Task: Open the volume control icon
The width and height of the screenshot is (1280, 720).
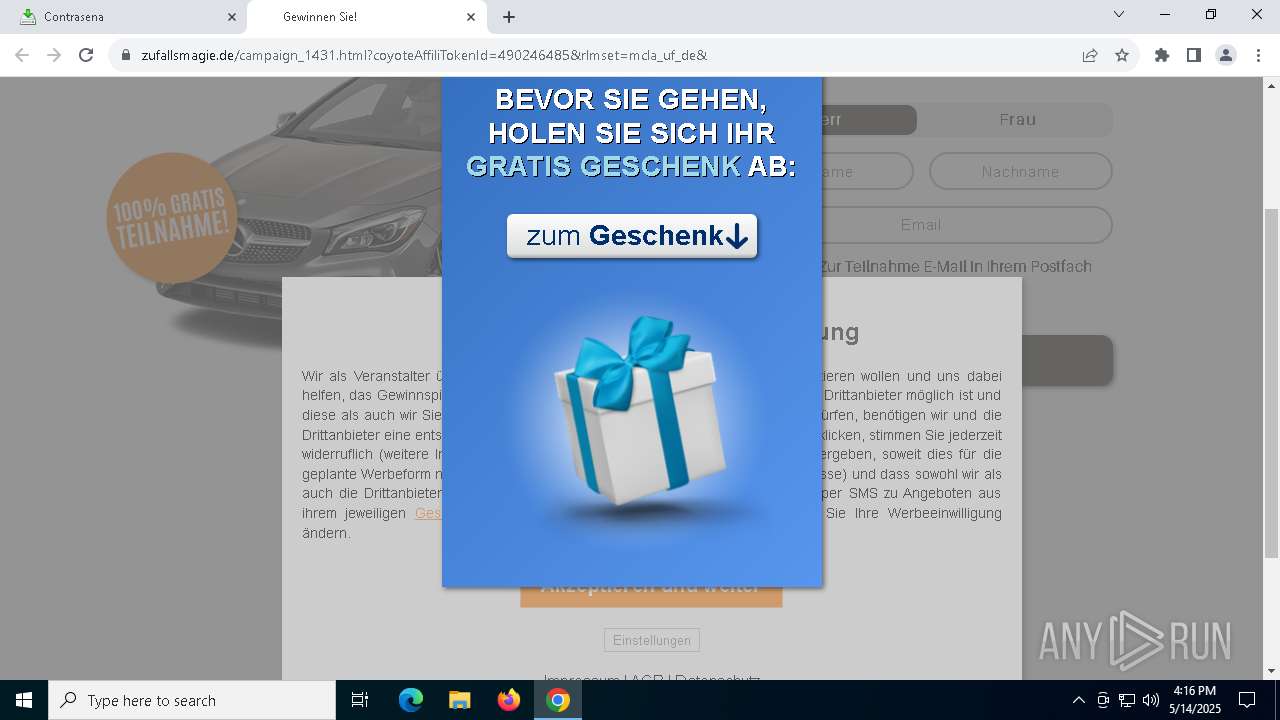Action: (1151, 700)
